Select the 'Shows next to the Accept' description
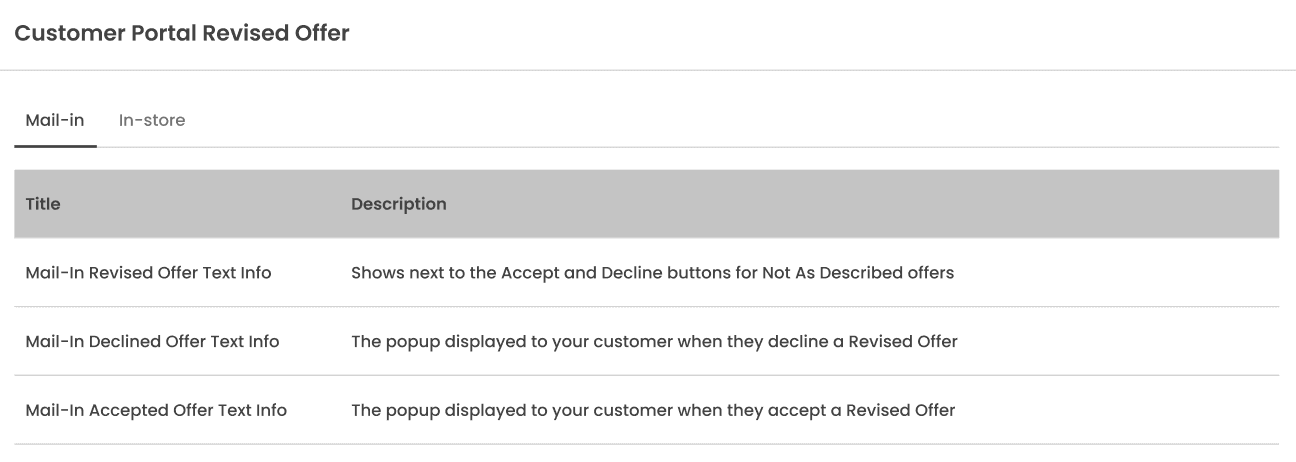 click(652, 272)
